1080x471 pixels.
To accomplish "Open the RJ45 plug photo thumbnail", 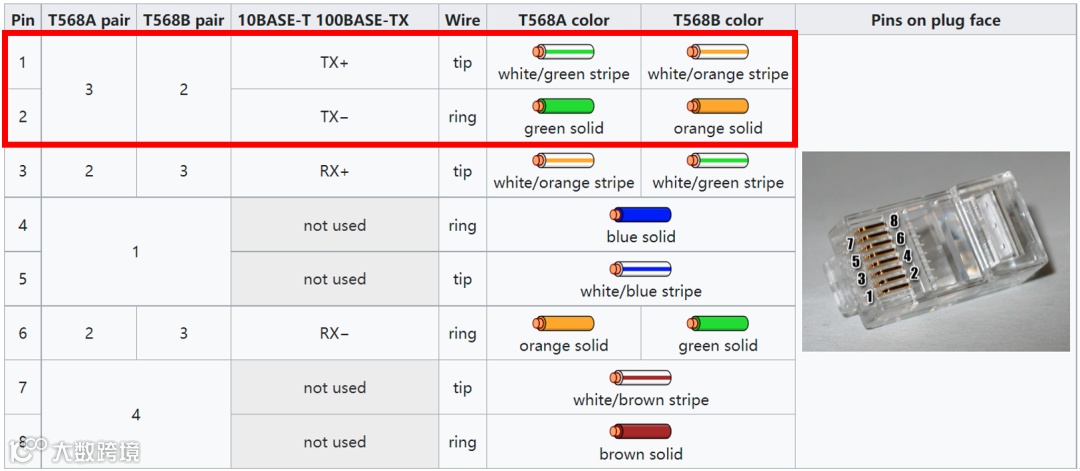I will (935, 251).
